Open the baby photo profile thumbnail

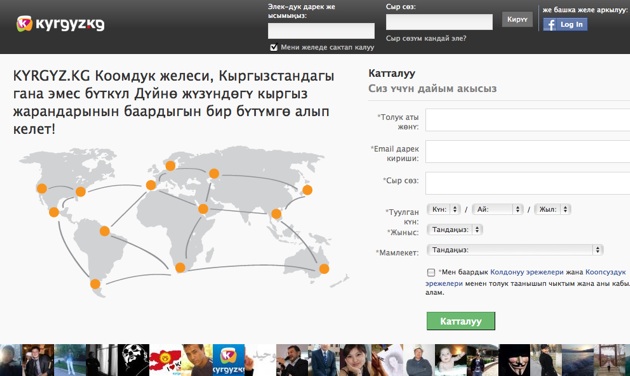pos(451,360)
